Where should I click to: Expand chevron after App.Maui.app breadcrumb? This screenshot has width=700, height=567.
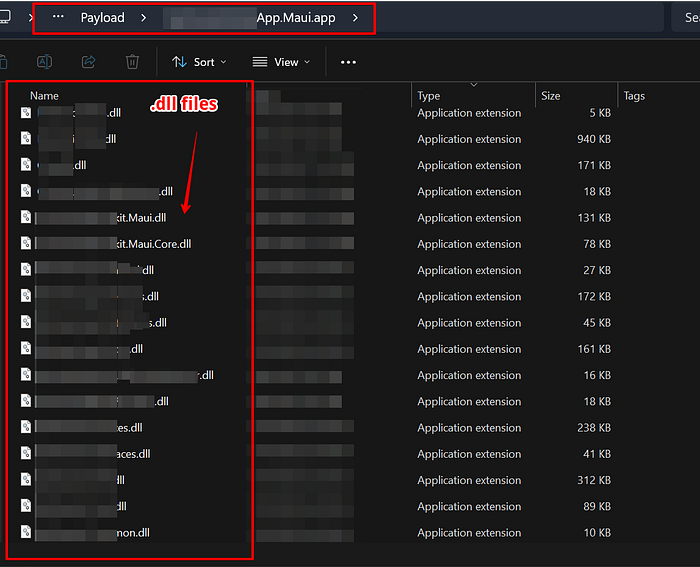tap(355, 18)
